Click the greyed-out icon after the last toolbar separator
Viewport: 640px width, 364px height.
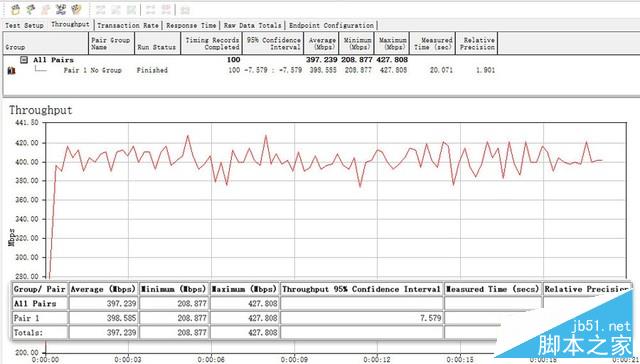point(185,10)
